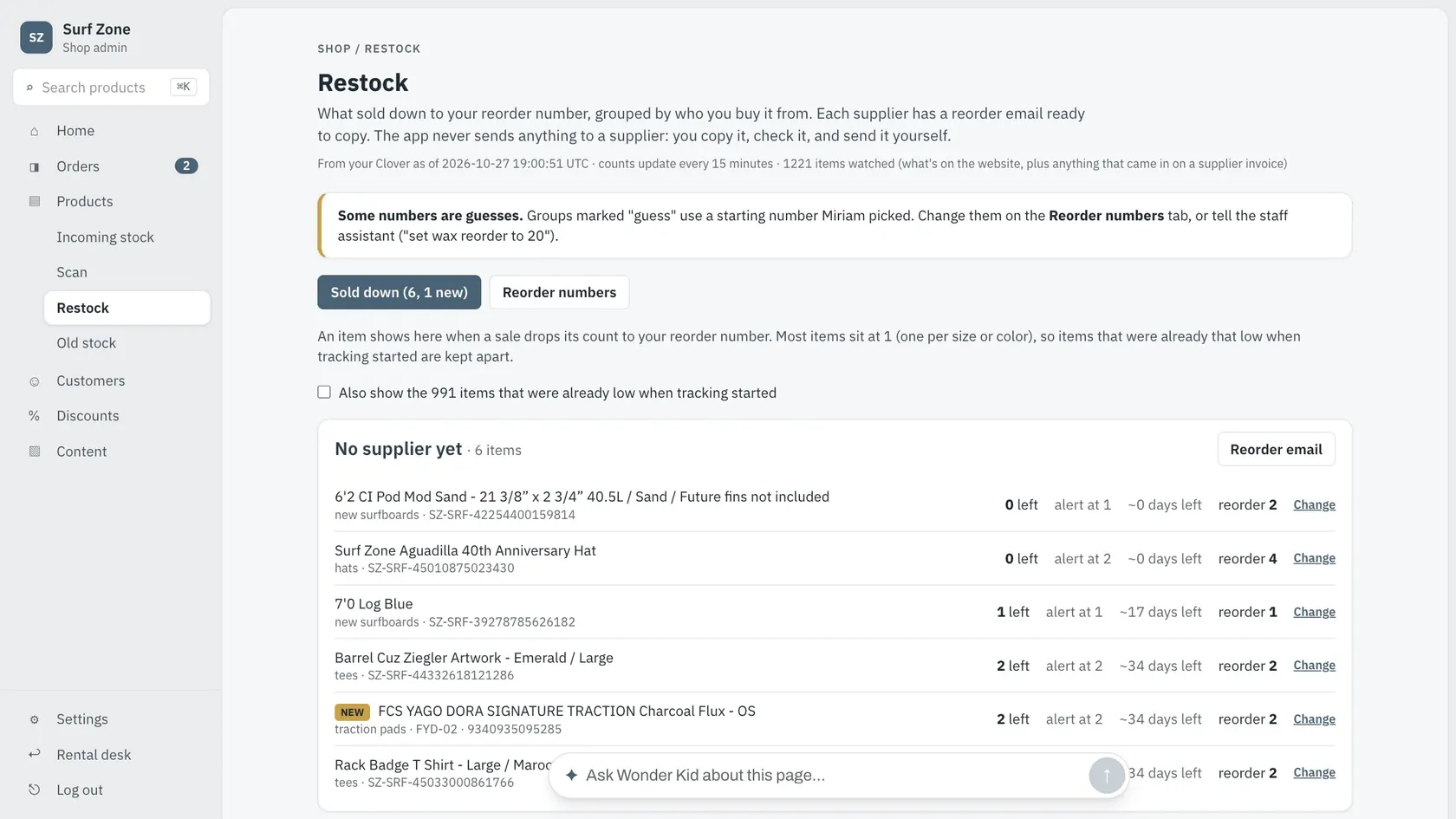Click SKU SZ-SRF-45010875023430 text
Viewport: 1456px width, 819px height.
pos(441,569)
